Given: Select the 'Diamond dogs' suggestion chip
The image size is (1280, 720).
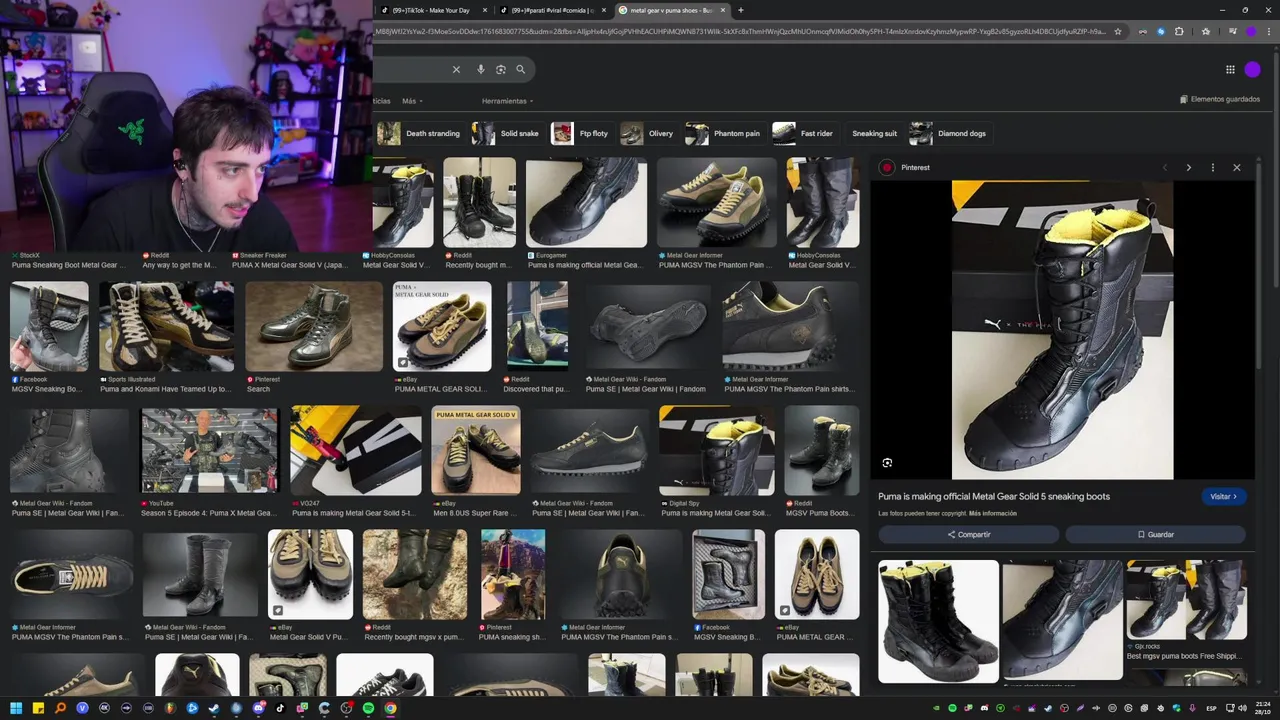Looking at the screenshot, I should tap(949, 133).
